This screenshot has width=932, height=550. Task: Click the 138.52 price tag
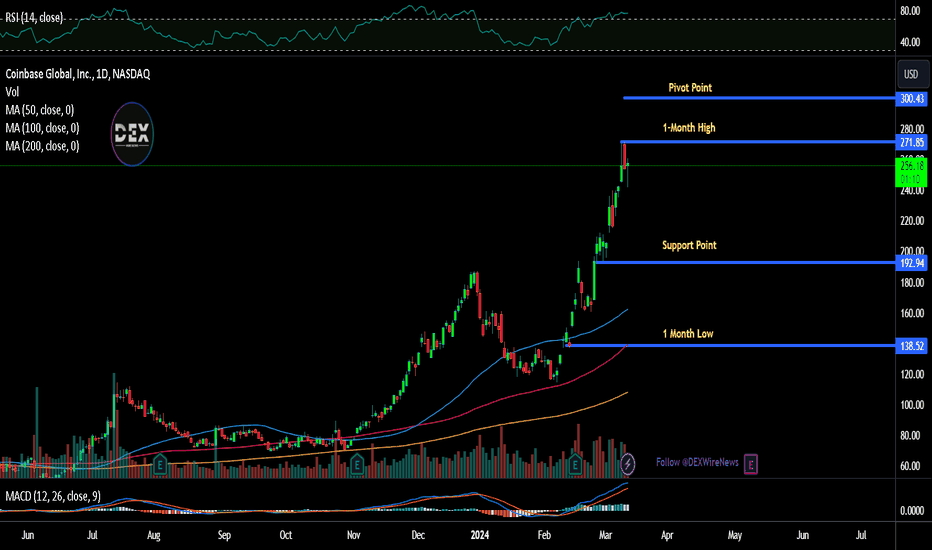tap(912, 345)
